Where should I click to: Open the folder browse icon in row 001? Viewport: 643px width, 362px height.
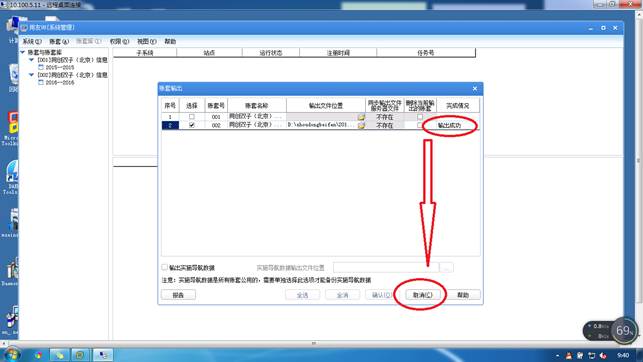point(361,117)
